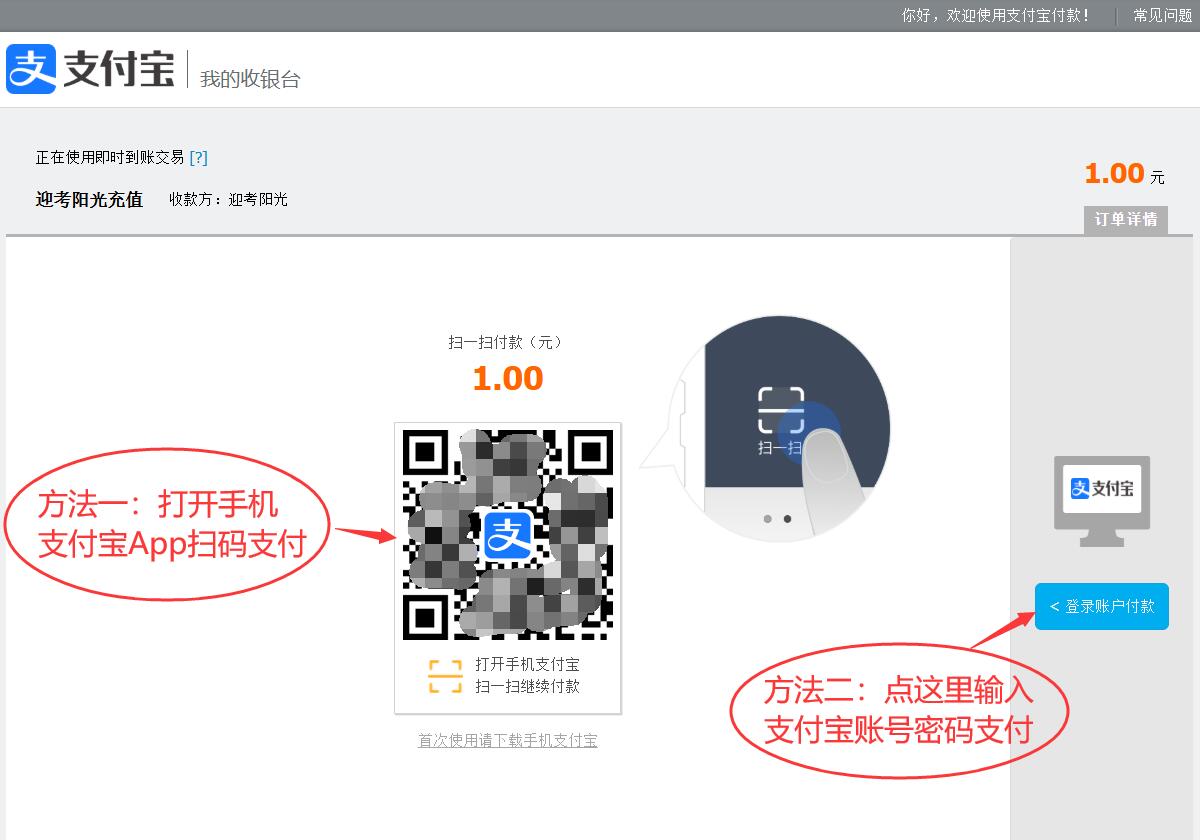Click the 扫一扫付款(元) label

[507, 342]
